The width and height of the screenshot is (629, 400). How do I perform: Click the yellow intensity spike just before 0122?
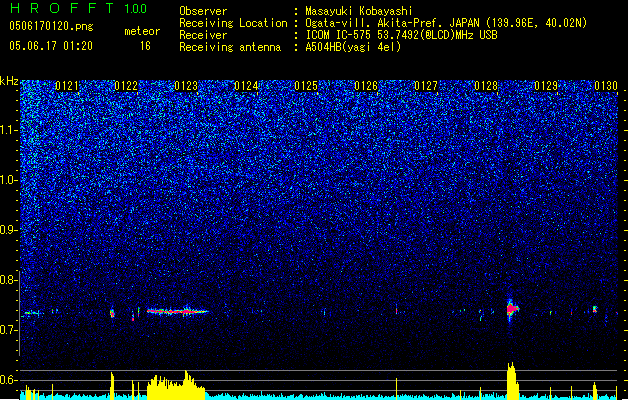coord(112,386)
